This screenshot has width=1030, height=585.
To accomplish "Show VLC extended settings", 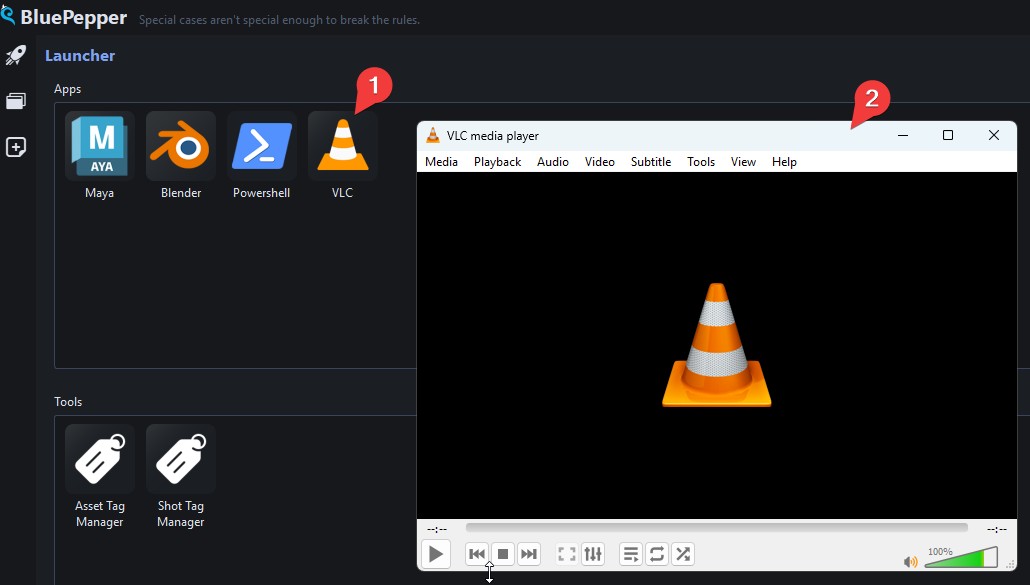I will [593, 554].
